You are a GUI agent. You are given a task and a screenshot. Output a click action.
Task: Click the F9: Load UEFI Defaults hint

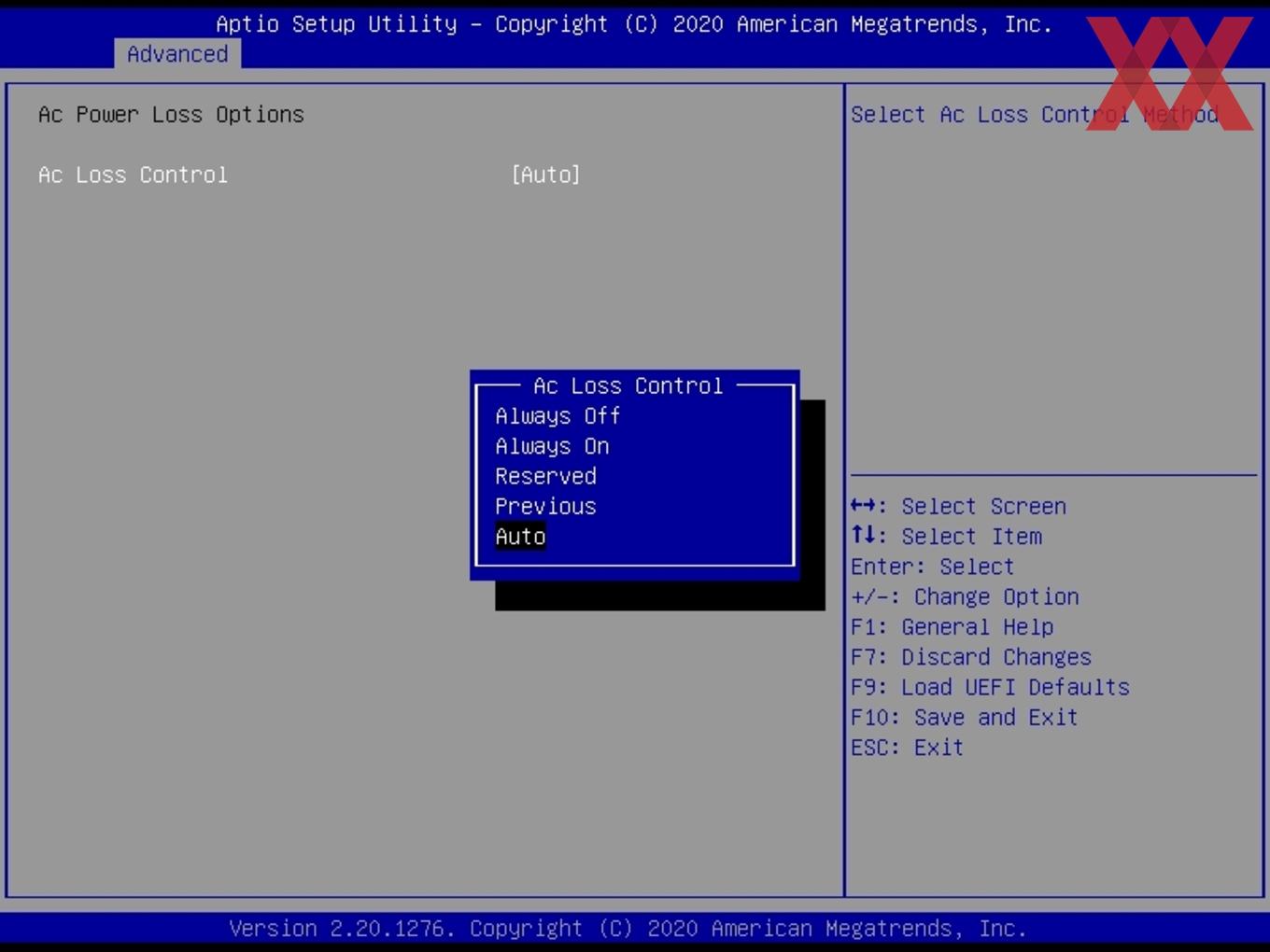click(x=990, y=687)
